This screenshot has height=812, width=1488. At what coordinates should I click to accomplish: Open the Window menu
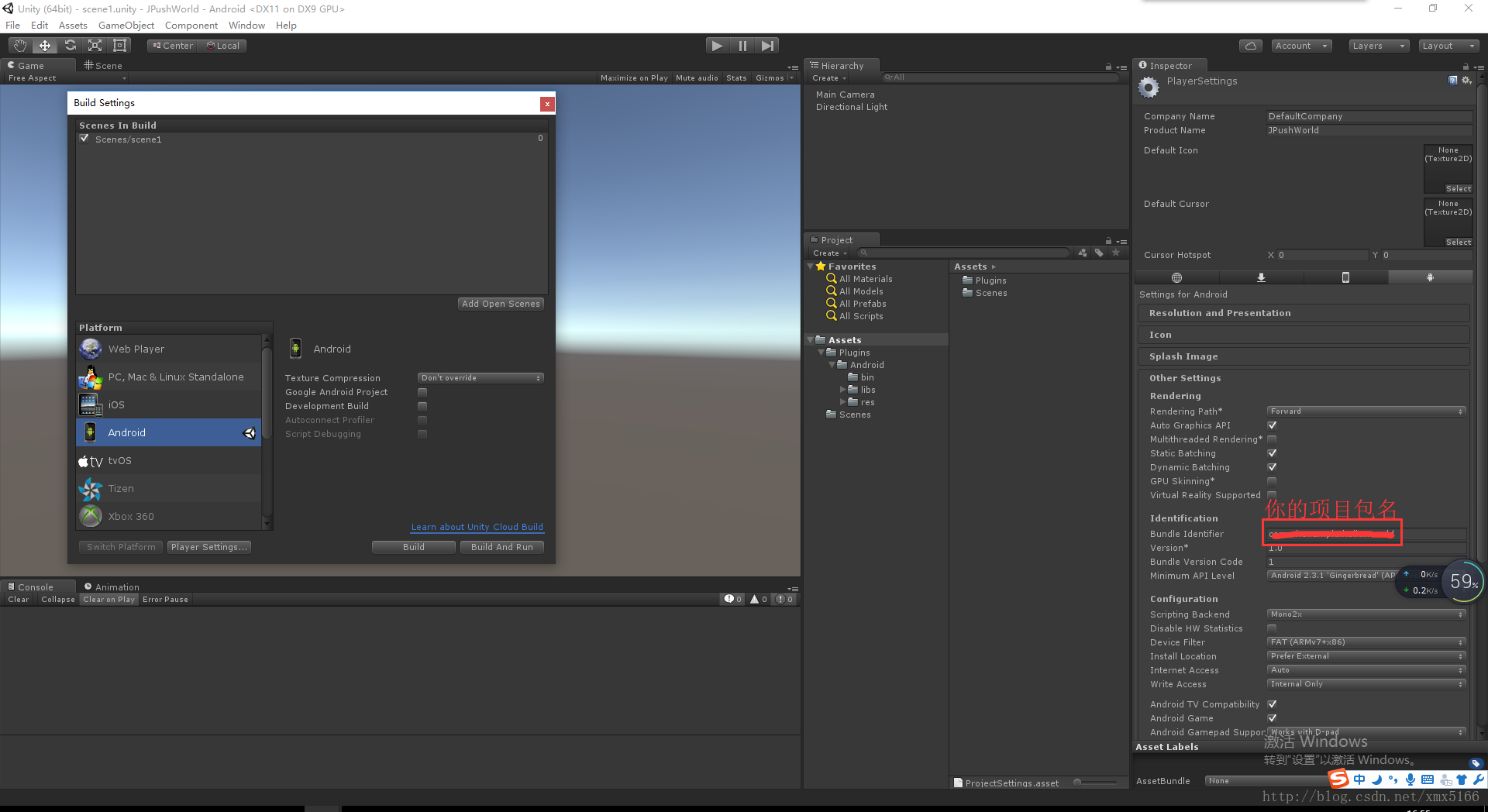point(246,26)
